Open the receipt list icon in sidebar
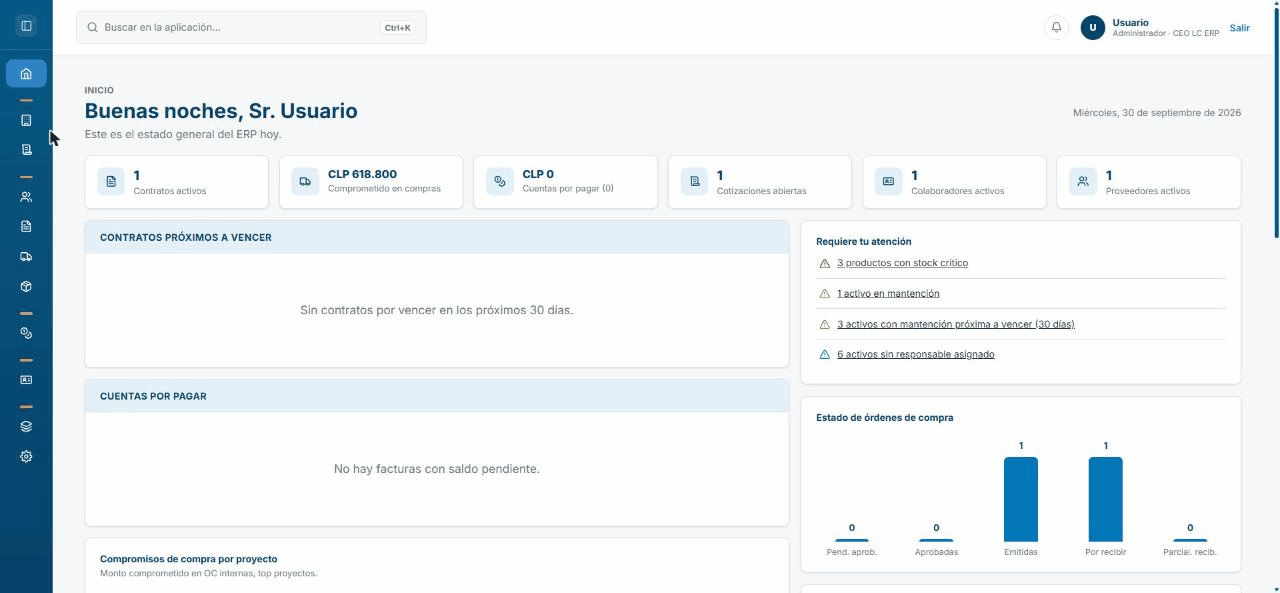Image resolution: width=1280 pixels, height=593 pixels. (x=26, y=150)
